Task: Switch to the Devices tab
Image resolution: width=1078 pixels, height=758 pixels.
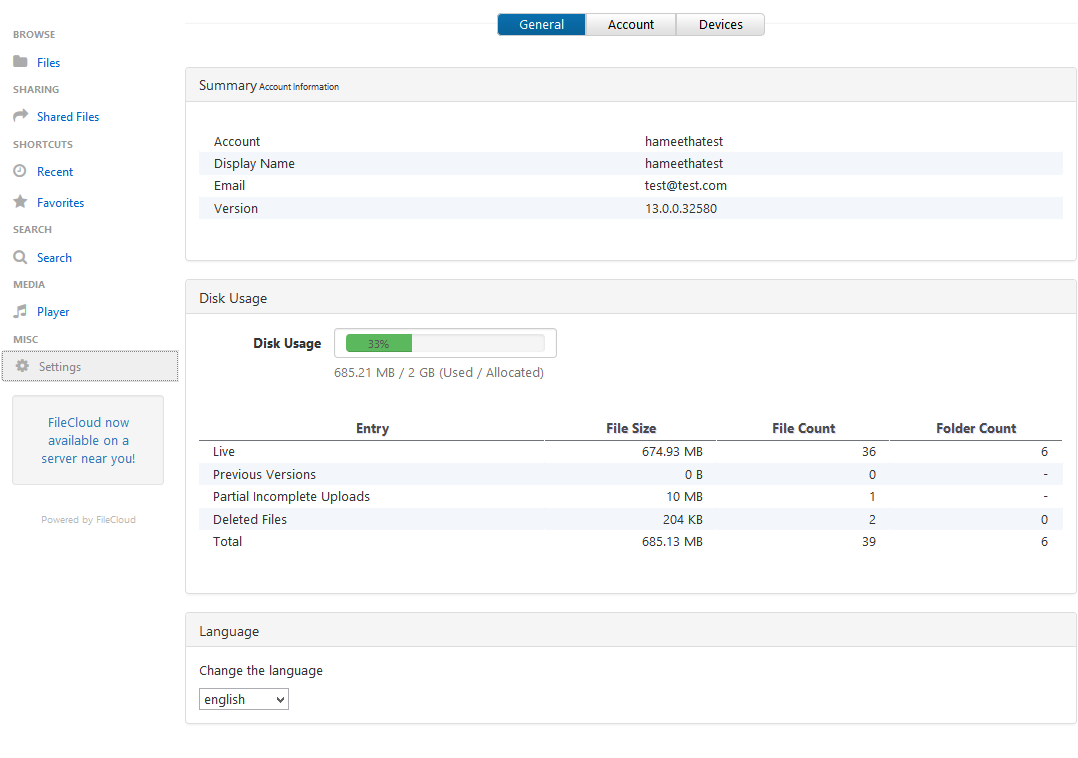Action: pyautogui.click(x=720, y=25)
